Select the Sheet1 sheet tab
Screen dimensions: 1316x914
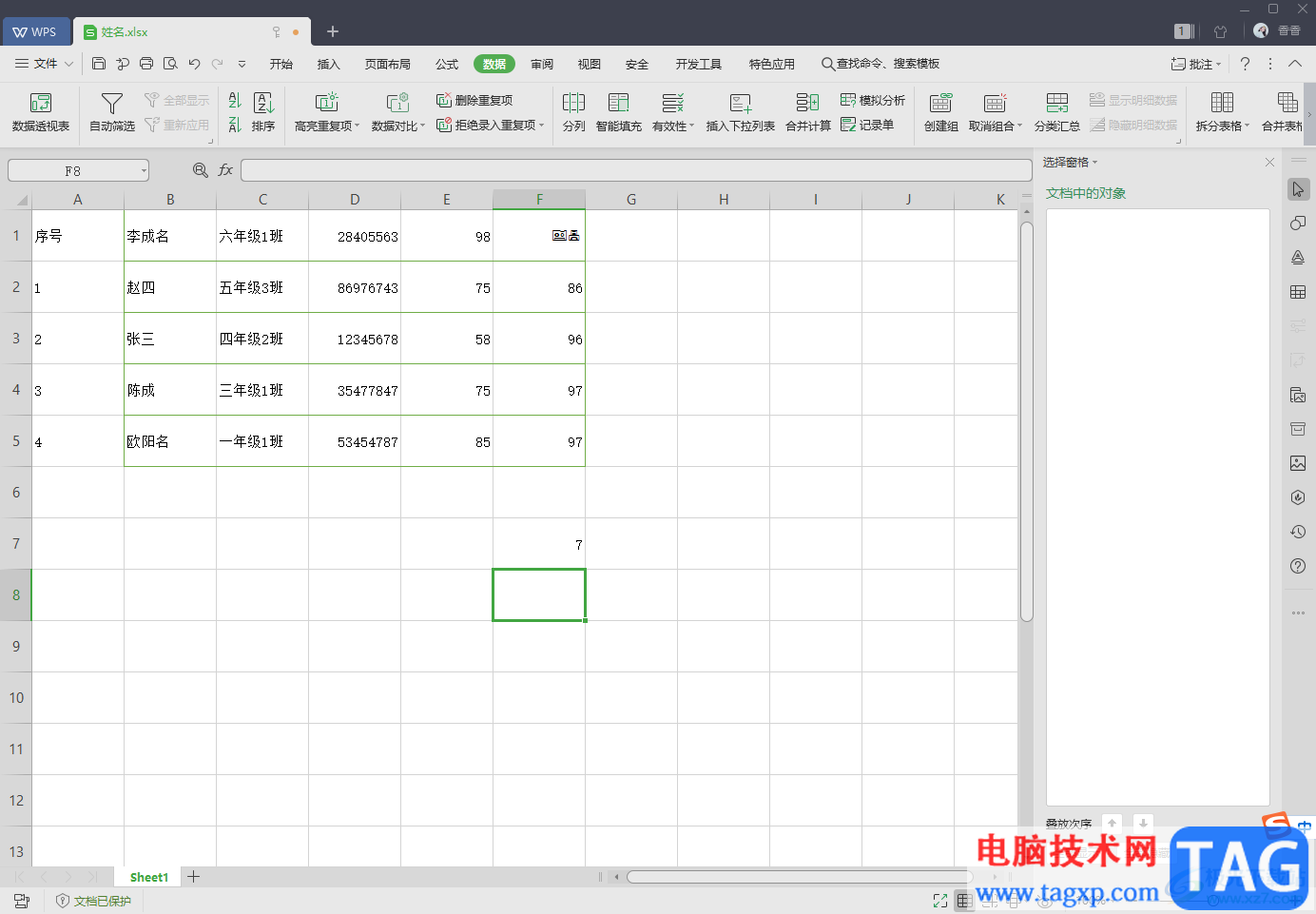click(149, 877)
